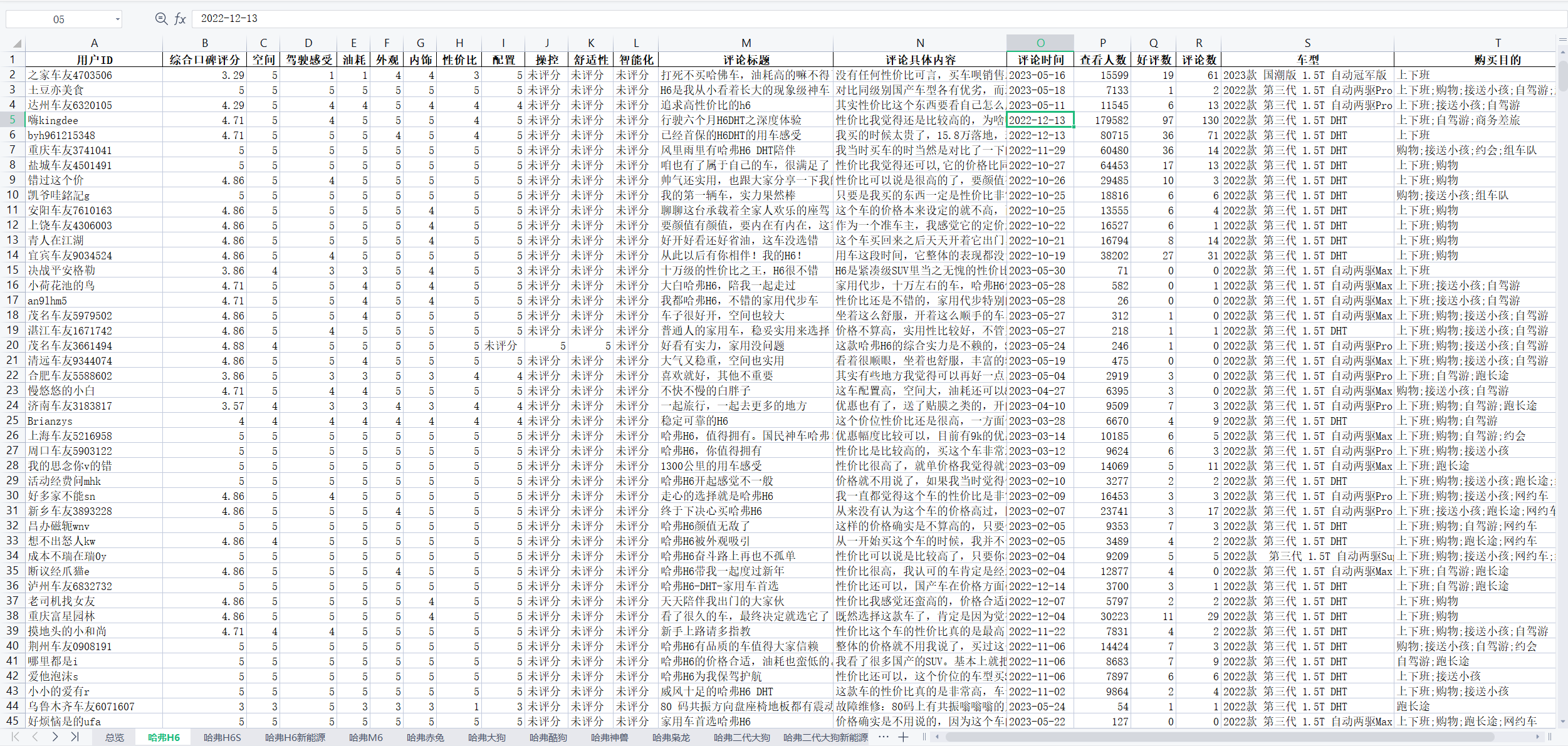
Task: Select review title 1300公里的用车感受
Action: (746, 466)
